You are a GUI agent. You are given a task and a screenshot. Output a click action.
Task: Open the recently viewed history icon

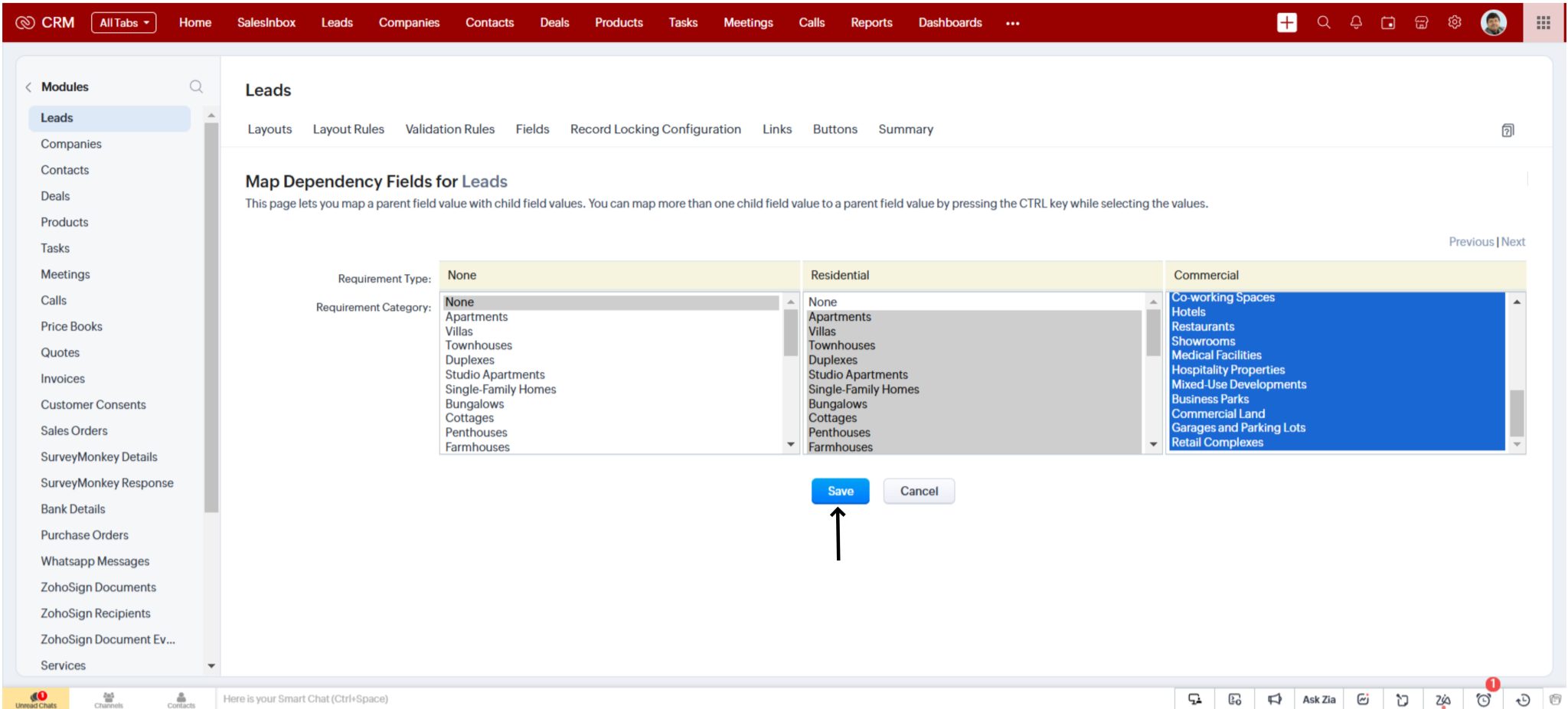tap(1523, 698)
